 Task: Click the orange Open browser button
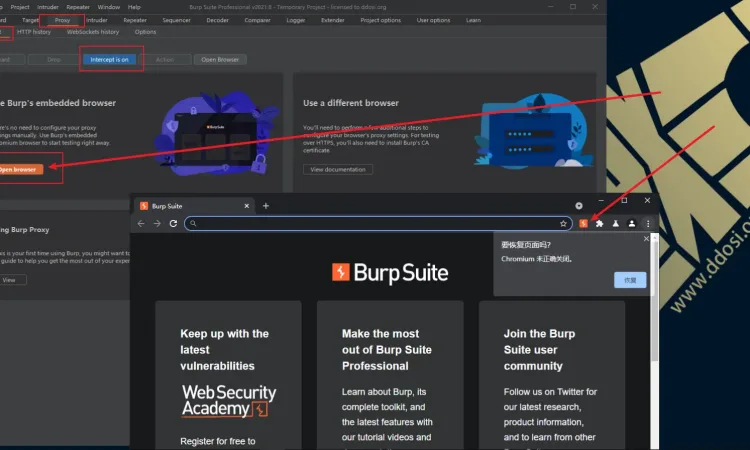pyautogui.click(x=20, y=169)
